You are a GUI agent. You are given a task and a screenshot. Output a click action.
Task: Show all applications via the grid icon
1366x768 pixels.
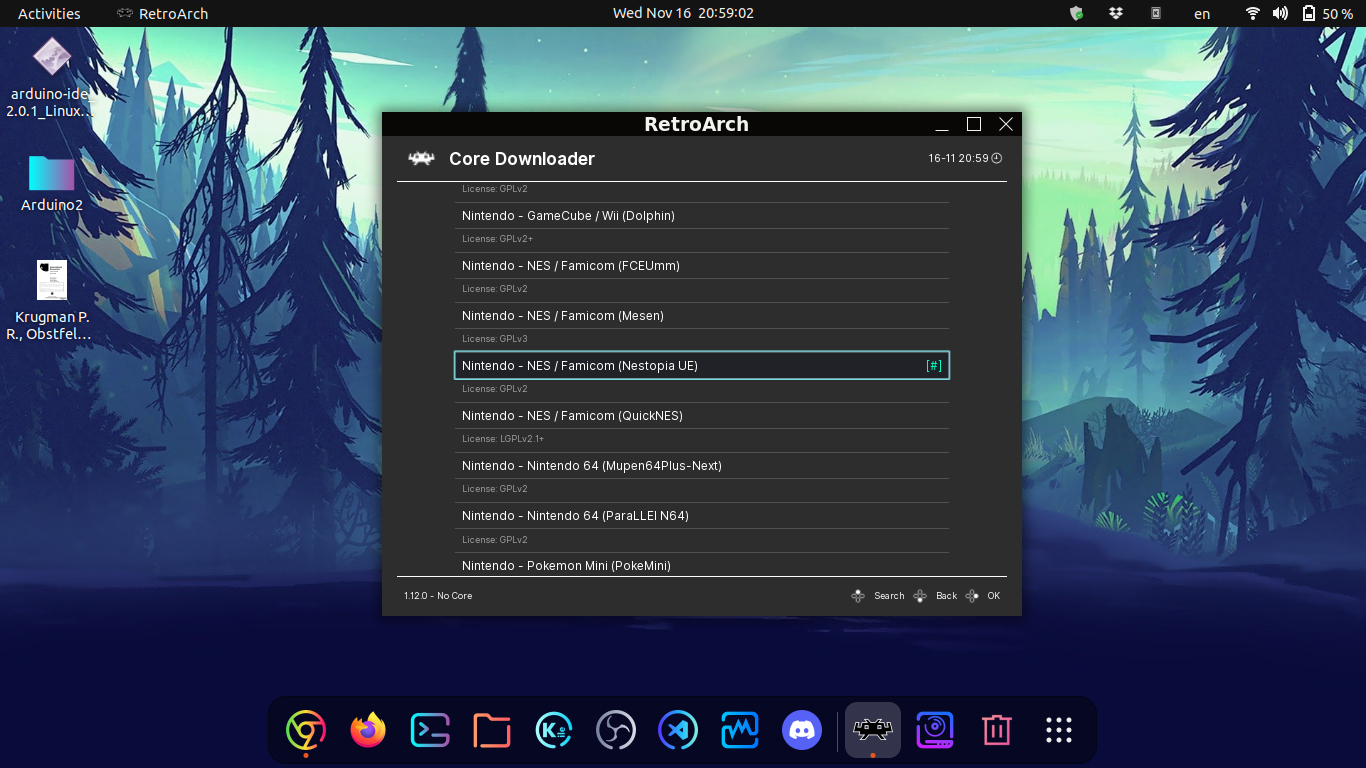[x=1058, y=730]
